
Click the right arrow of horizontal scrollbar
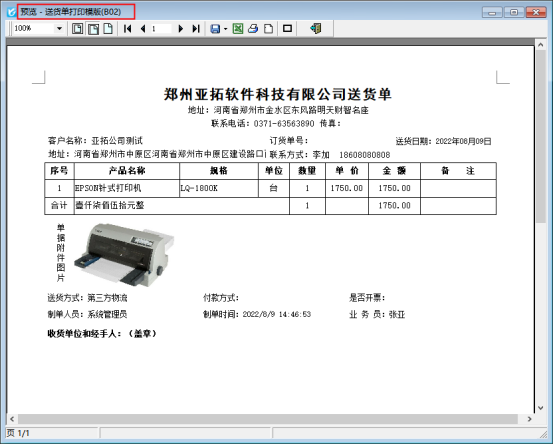pos(529,419)
